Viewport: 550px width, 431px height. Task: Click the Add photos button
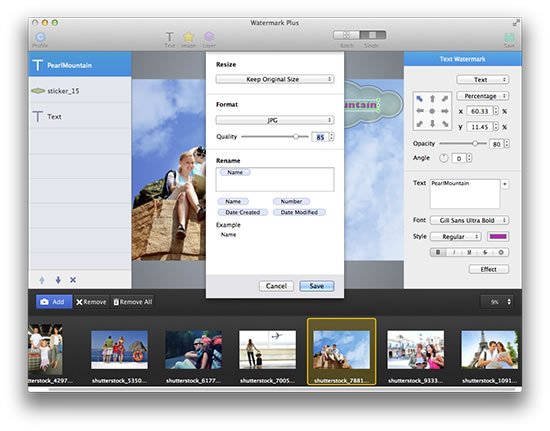coord(54,302)
